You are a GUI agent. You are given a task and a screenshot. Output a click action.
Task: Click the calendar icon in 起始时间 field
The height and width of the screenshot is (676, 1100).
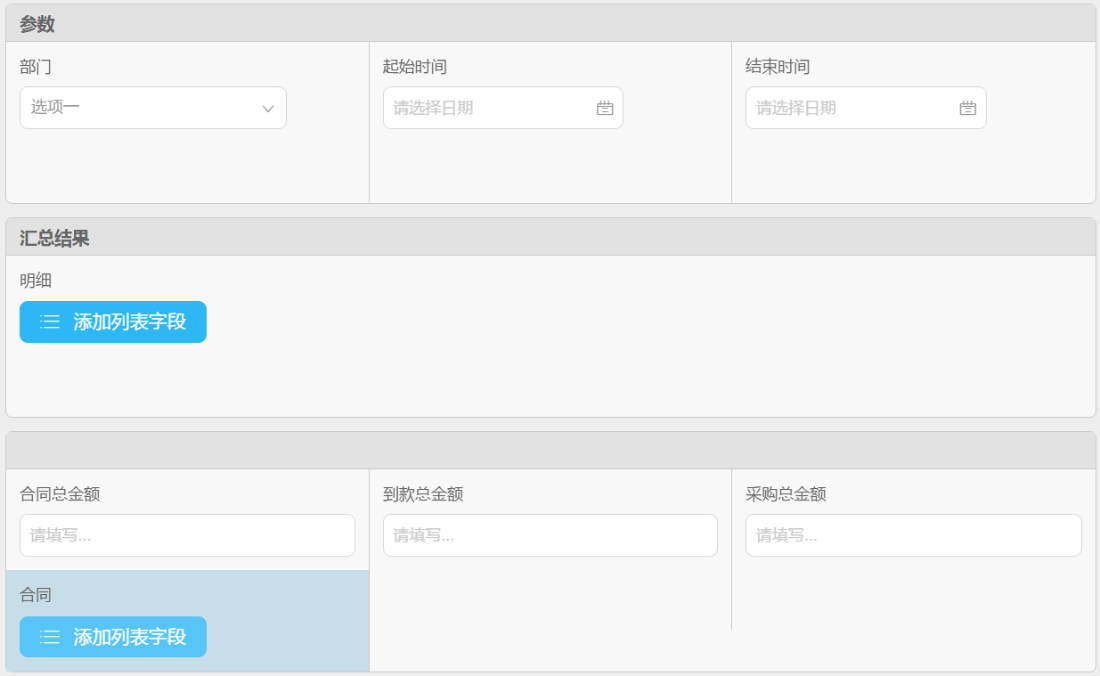click(605, 108)
